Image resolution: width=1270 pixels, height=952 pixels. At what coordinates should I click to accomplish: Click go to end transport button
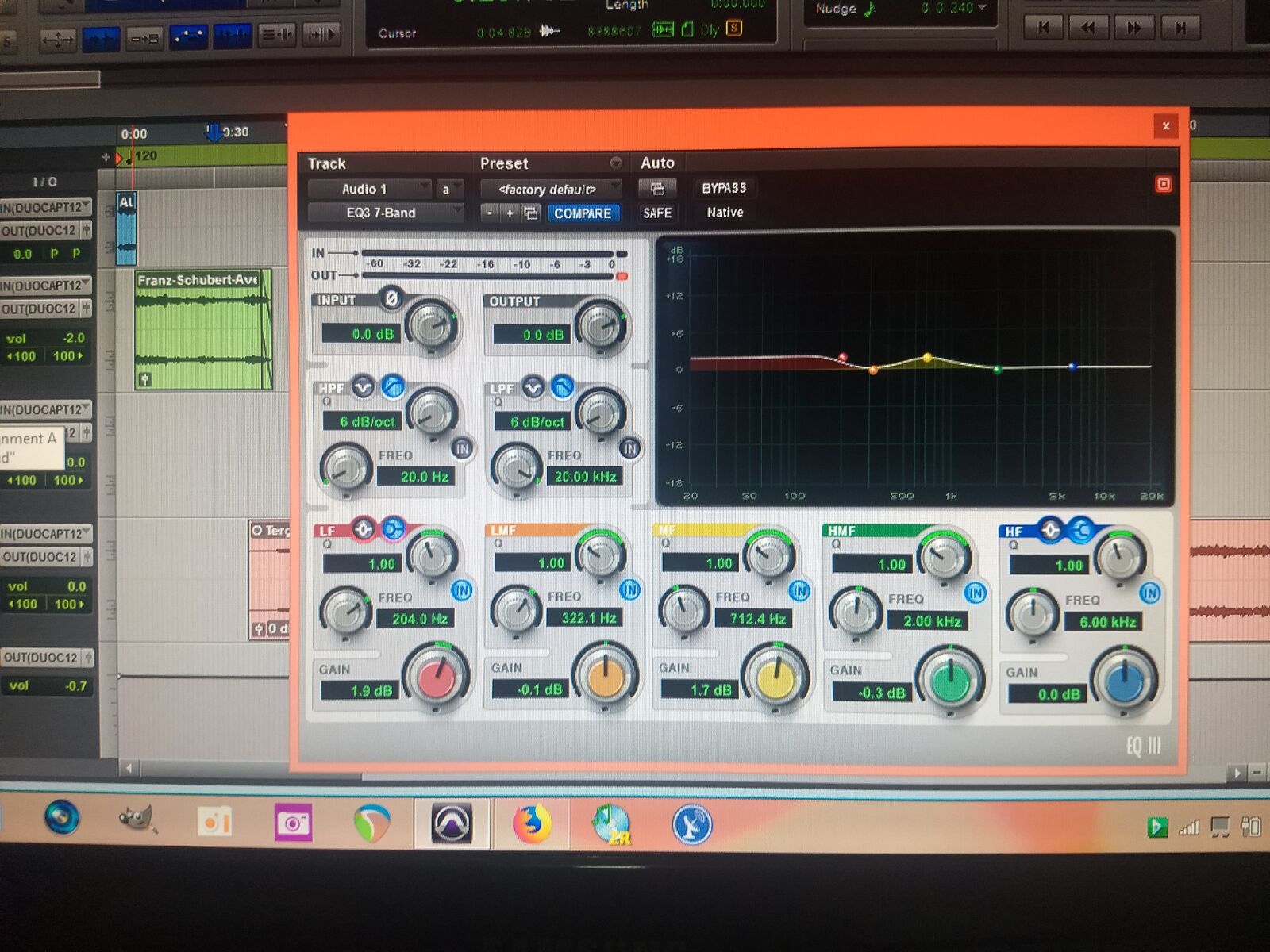[1180, 29]
